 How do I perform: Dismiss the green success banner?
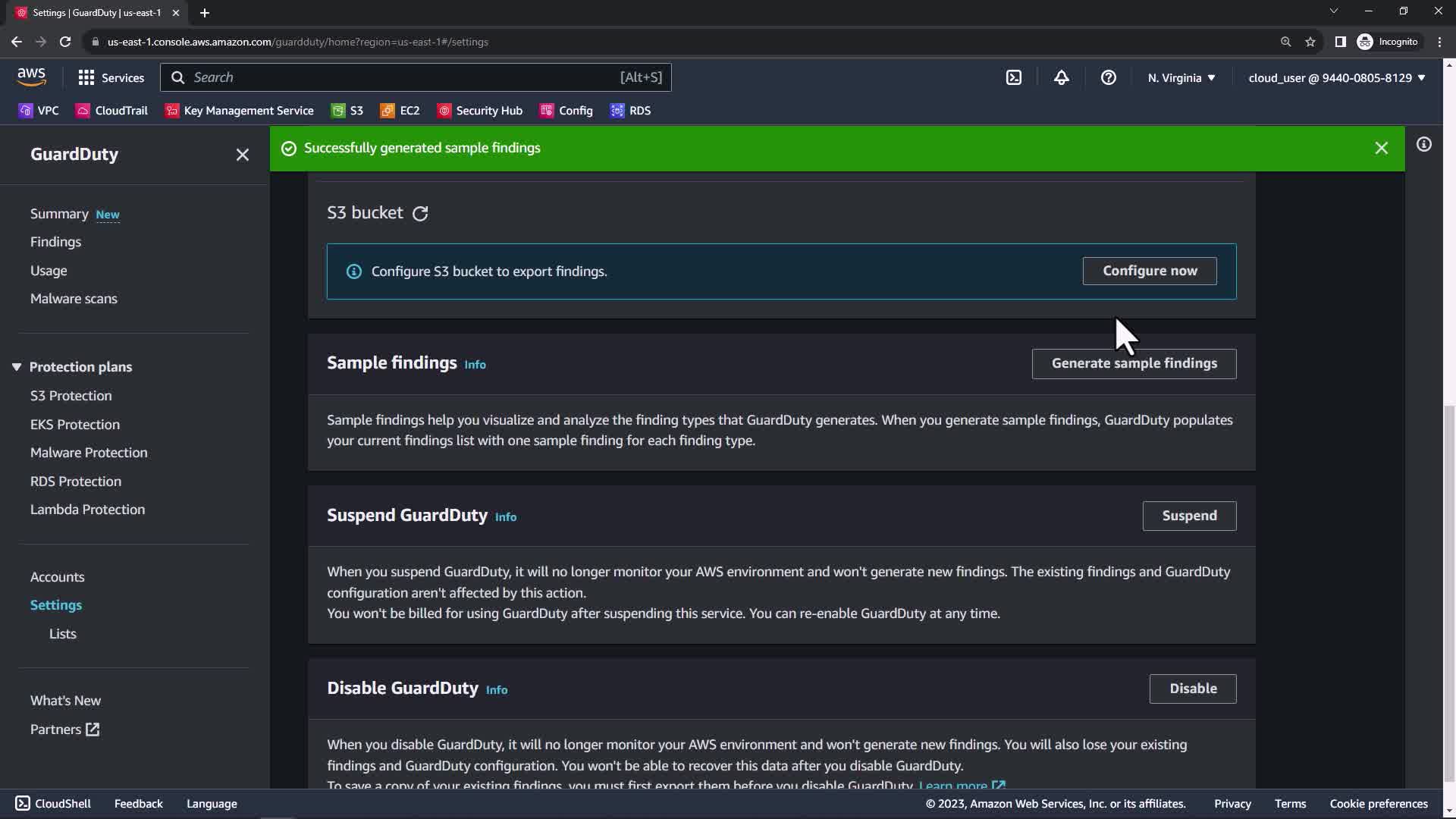[x=1381, y=149]
